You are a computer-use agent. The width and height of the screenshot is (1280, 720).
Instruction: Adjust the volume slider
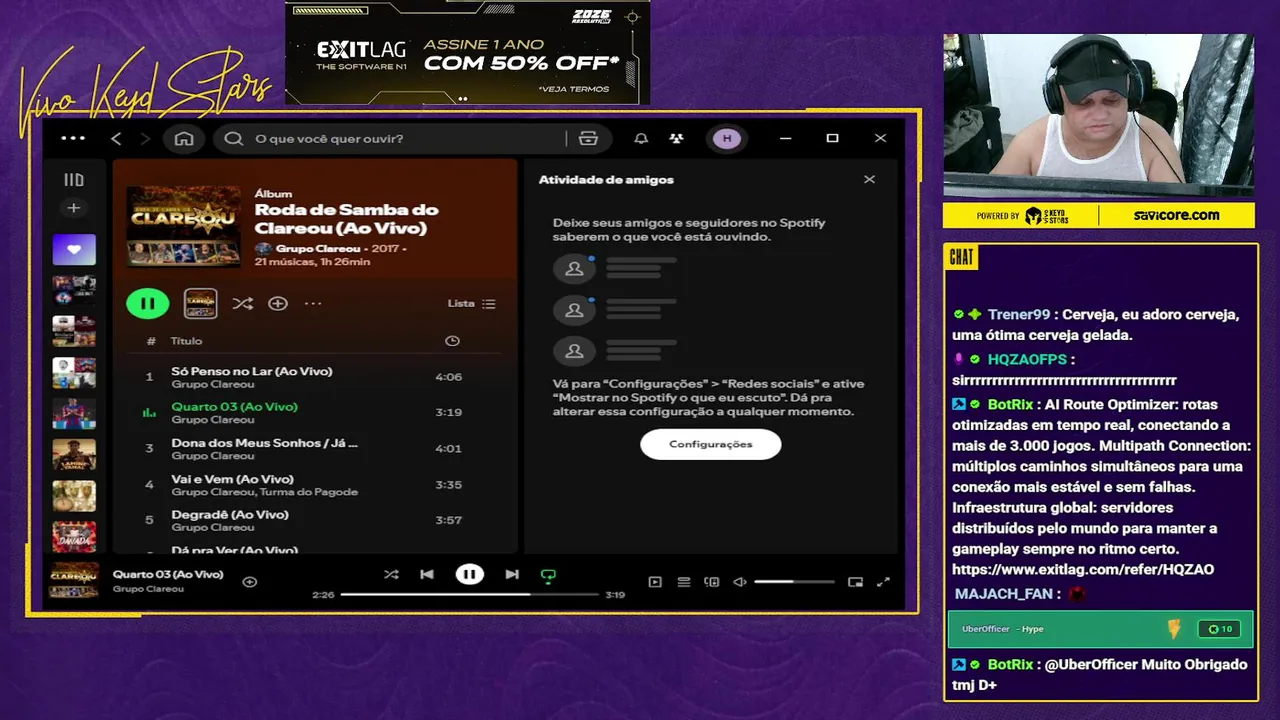tap(794, 581)
